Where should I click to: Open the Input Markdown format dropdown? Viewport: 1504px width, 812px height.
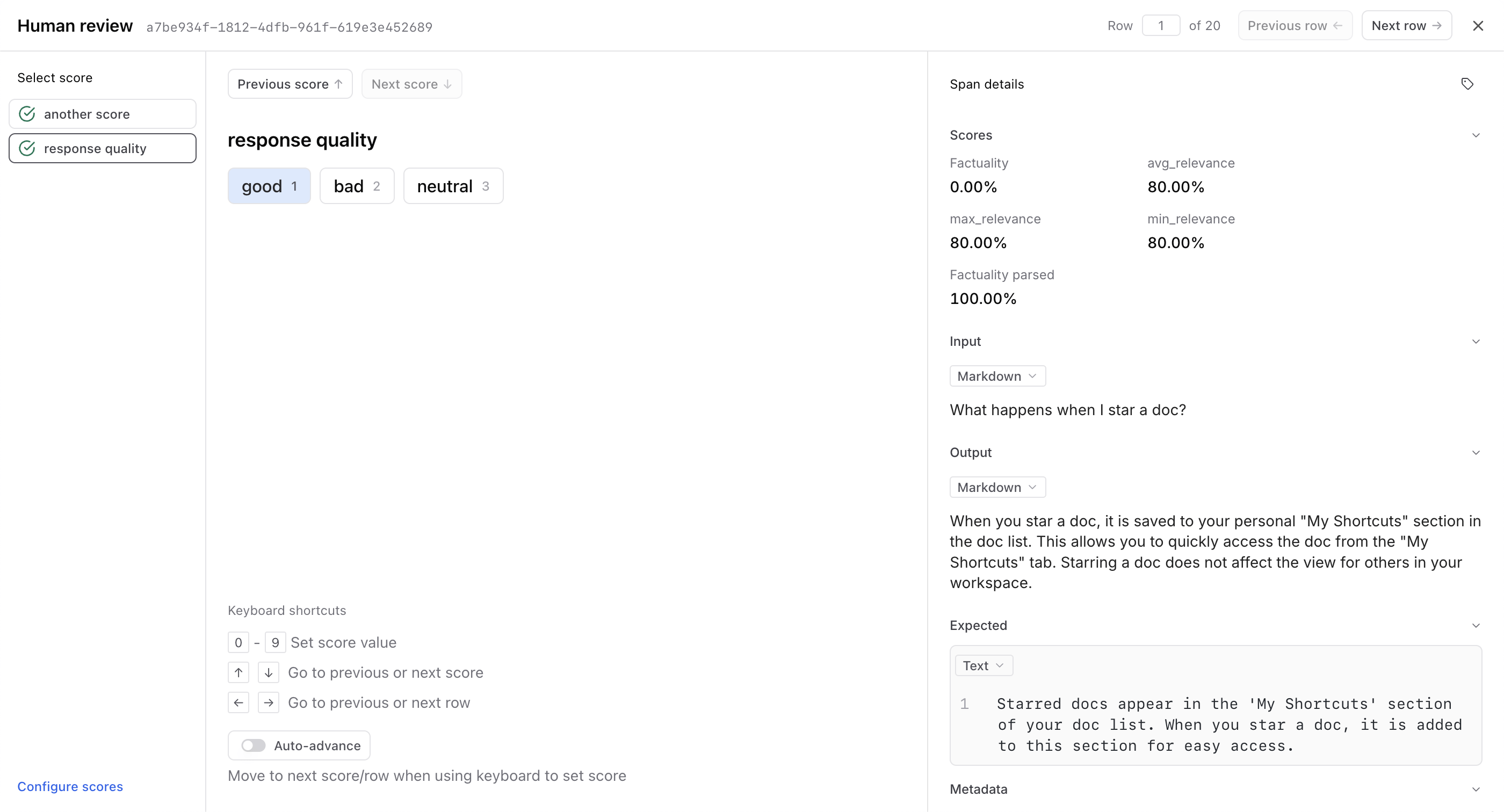click(997, 376)
